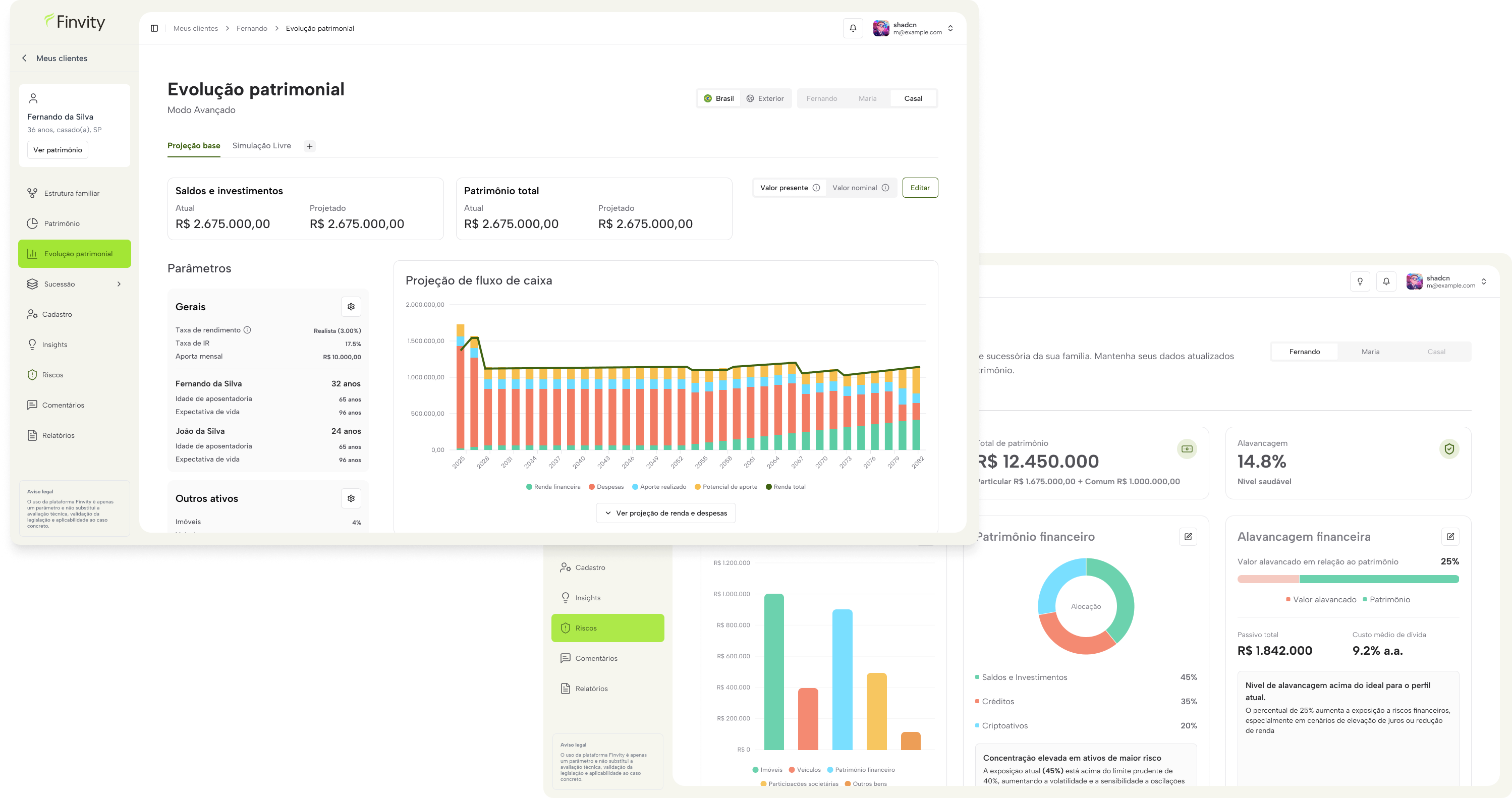Open shadcn account dropdown in top header
Screen dimensions: 1512x798
click(914, 28)
